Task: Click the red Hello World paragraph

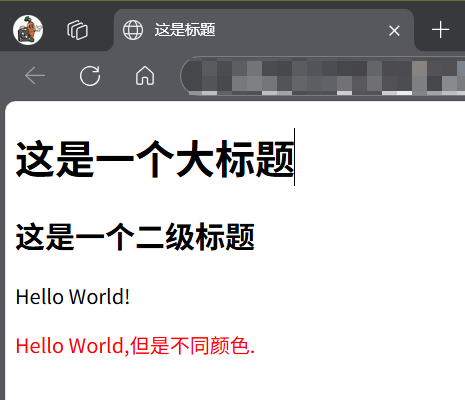Action: 135,346
